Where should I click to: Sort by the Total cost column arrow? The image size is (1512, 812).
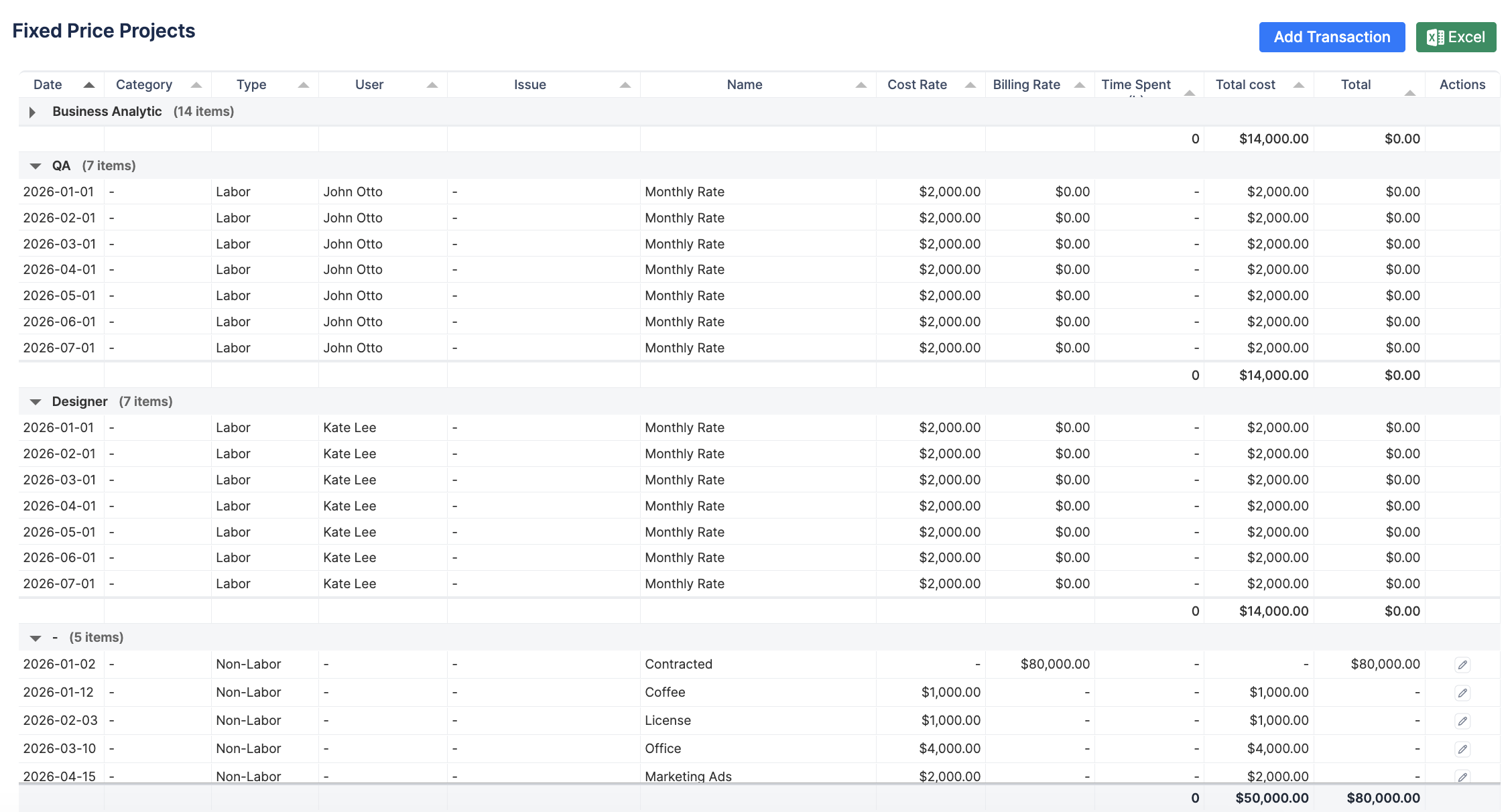click(x=1298, y=85)
